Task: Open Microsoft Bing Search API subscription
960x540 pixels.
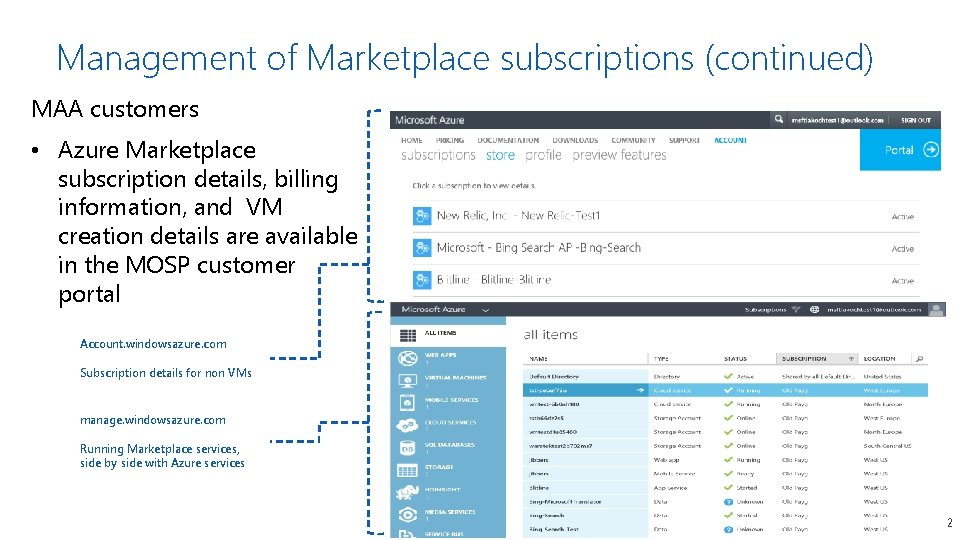Action: (666, 248)
